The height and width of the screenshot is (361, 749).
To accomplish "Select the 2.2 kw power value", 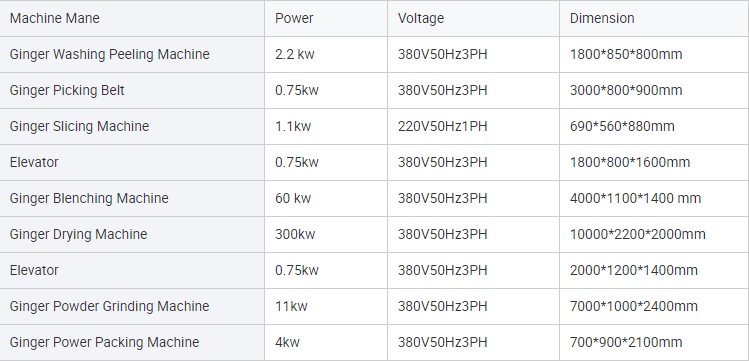I will pyautogui.click(x=295, y=54).
